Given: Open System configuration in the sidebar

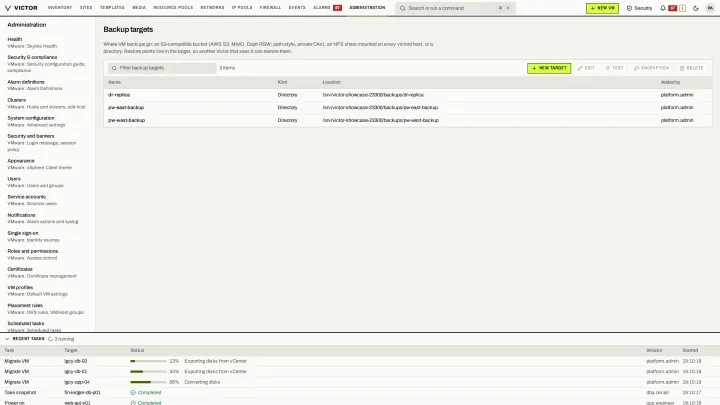Looking at the screenshot, I should [47, 121].
